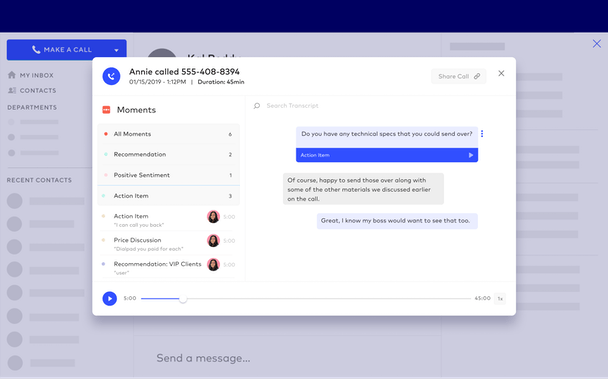Click the Share Call button
Viewport: 608px width, 380px height.
(x=458, y=76)
